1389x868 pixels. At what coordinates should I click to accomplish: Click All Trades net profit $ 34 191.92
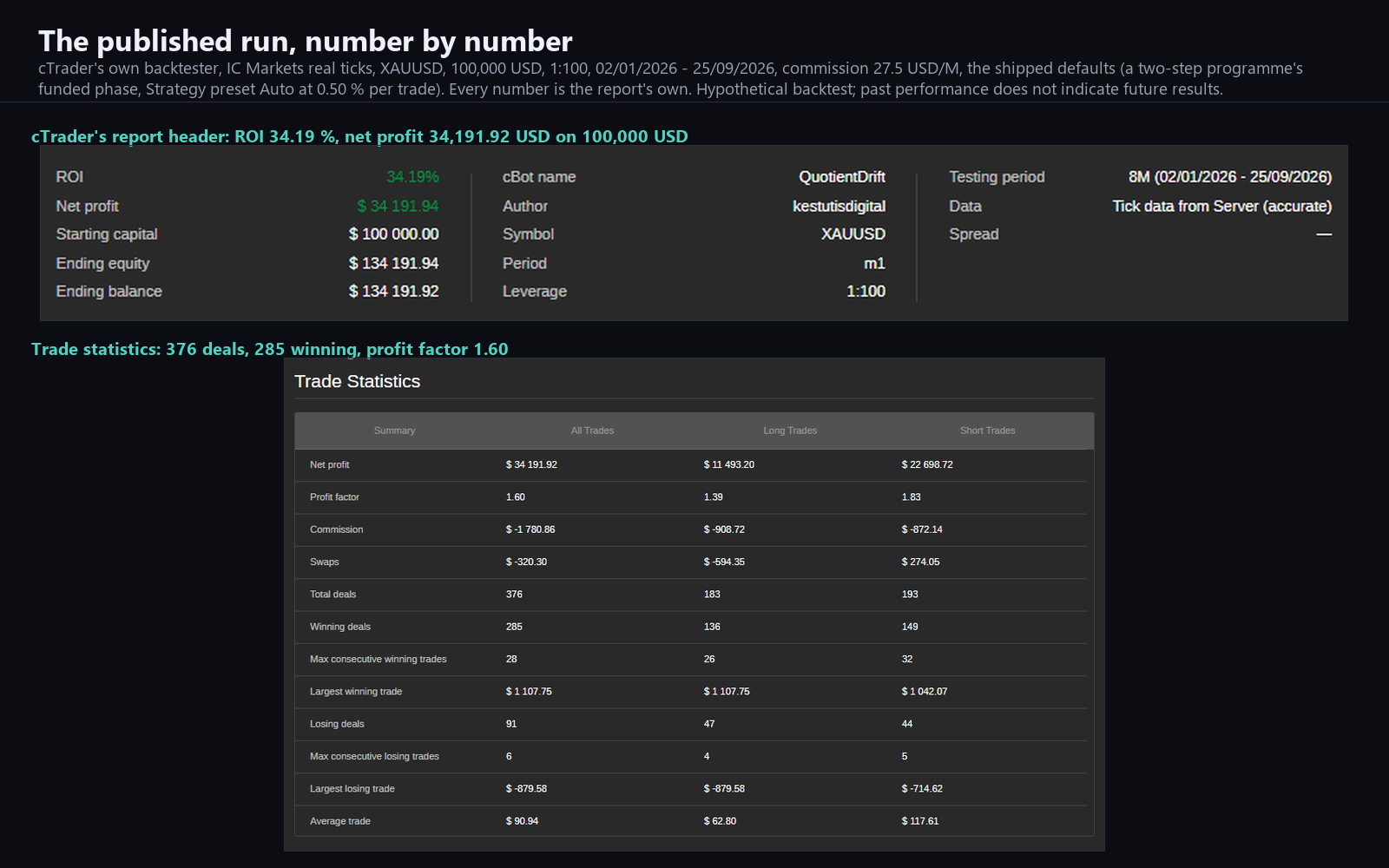[531, 465]
